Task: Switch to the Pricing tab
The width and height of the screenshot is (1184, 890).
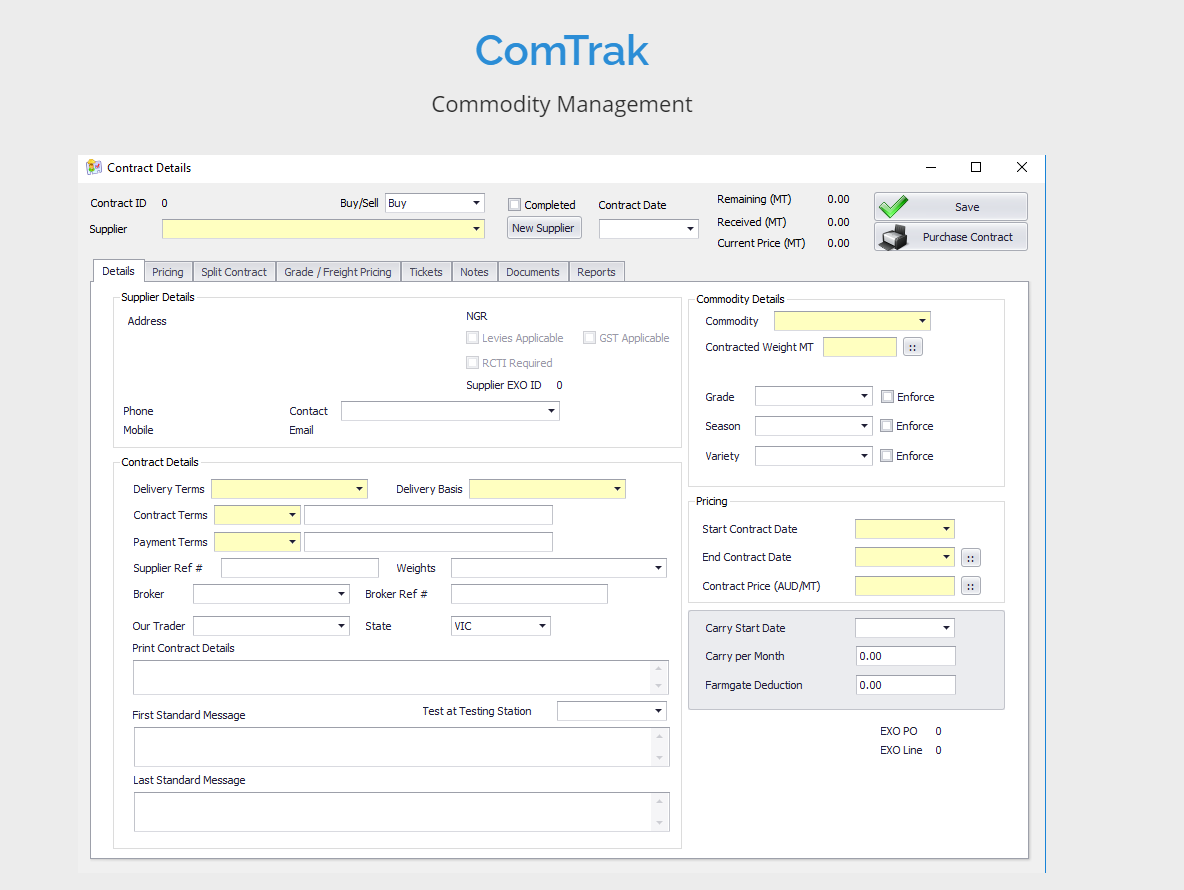Action: 168,272
